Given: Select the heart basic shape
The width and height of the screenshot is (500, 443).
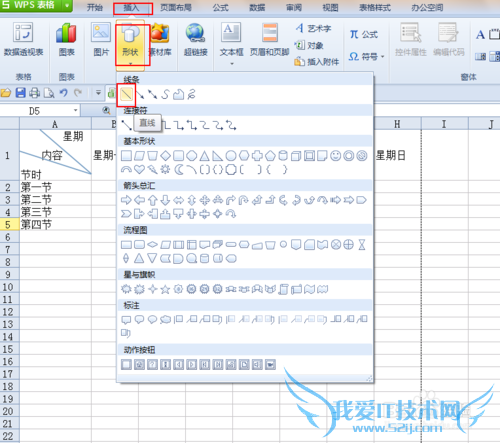Looking at the screenshot, I should [x=139, y=170].
